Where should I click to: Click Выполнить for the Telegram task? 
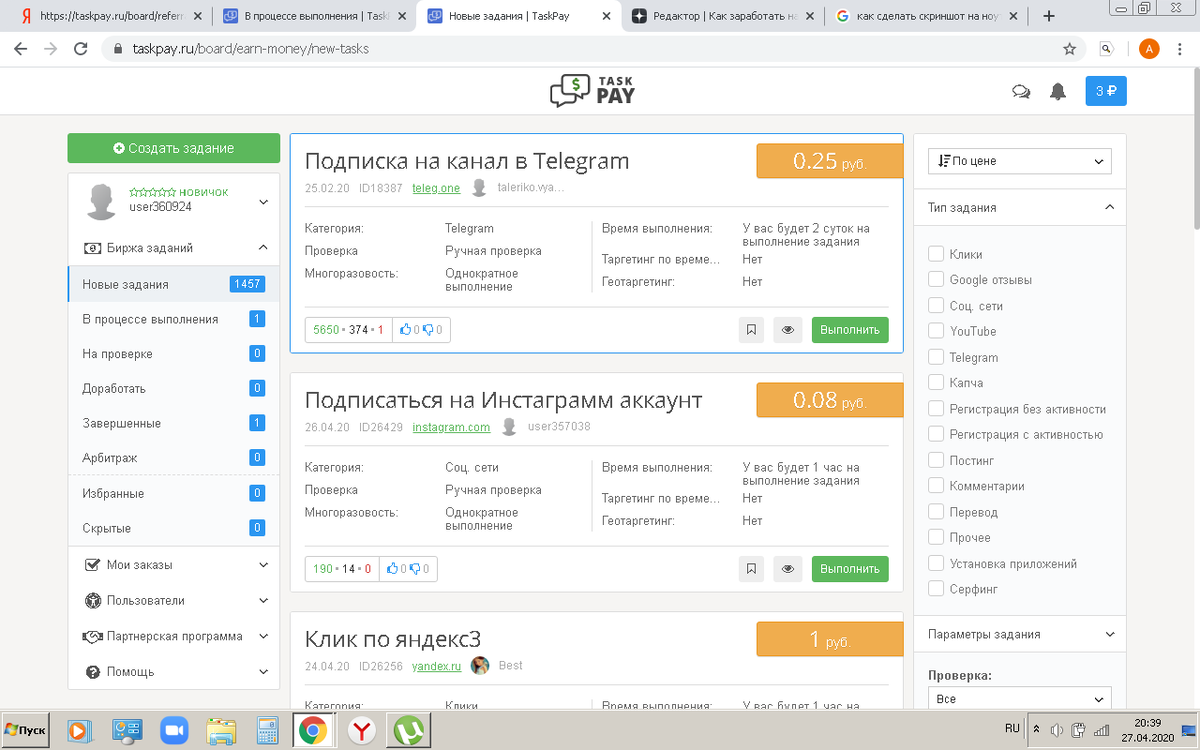(x=850, y=330)
